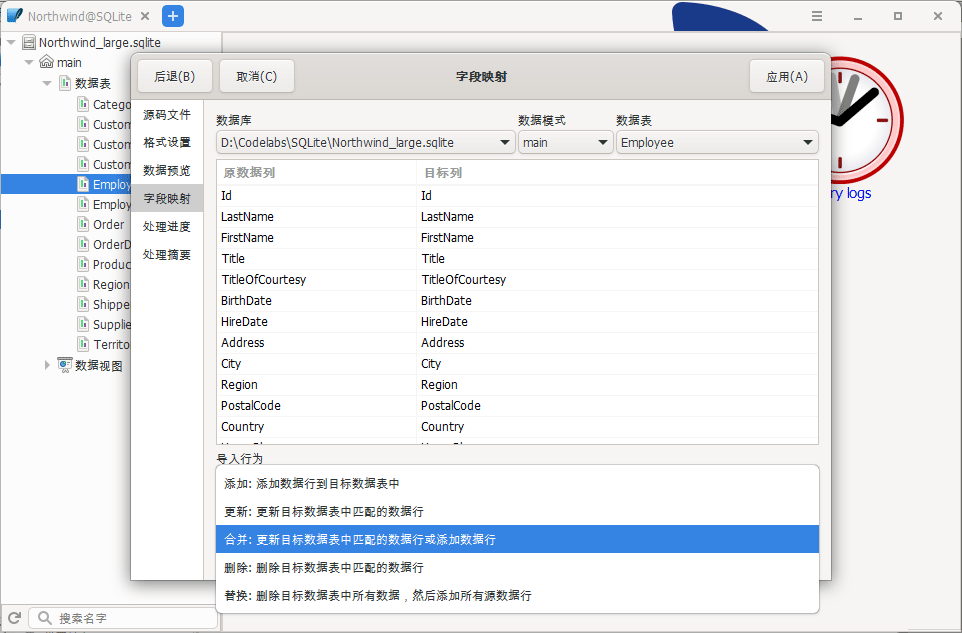
Task: Open the hamburger menu in title bar
Action: click(817, 16)
